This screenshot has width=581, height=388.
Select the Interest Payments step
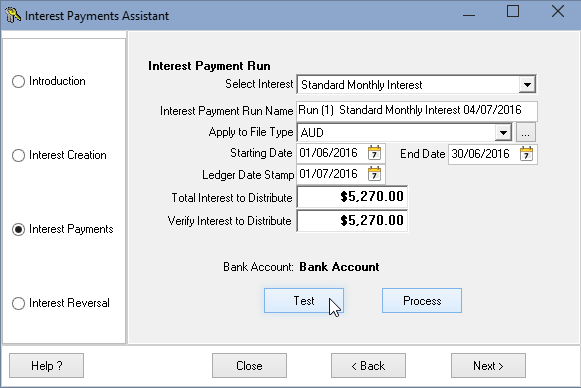(62, 229)
